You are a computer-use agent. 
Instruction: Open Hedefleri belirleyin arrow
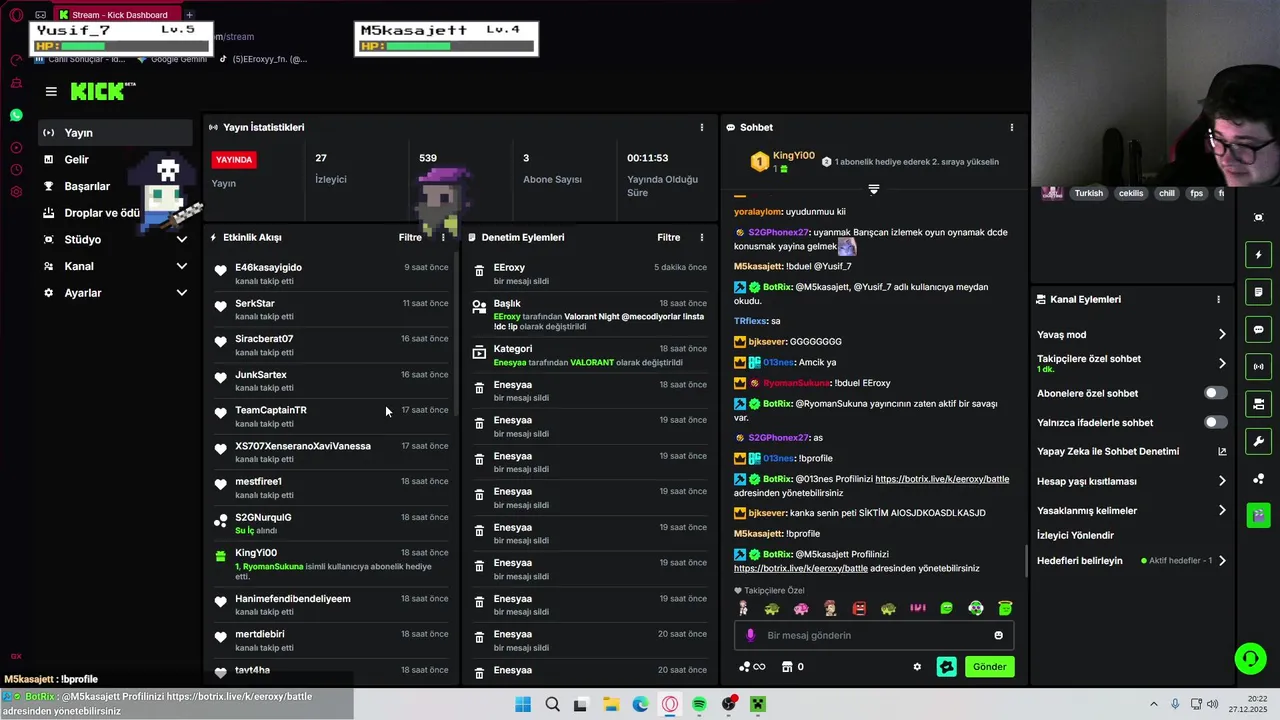(1222, 560)
